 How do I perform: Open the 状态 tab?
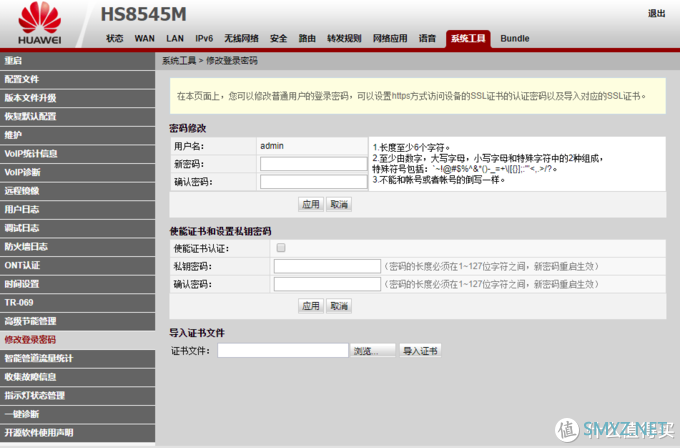click(115, 38)
